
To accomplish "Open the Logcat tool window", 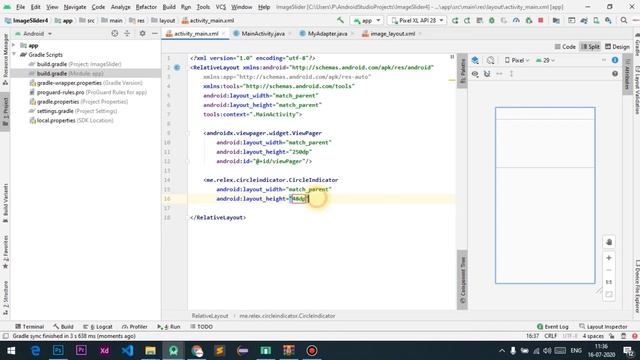I will [x=98, y=327].
